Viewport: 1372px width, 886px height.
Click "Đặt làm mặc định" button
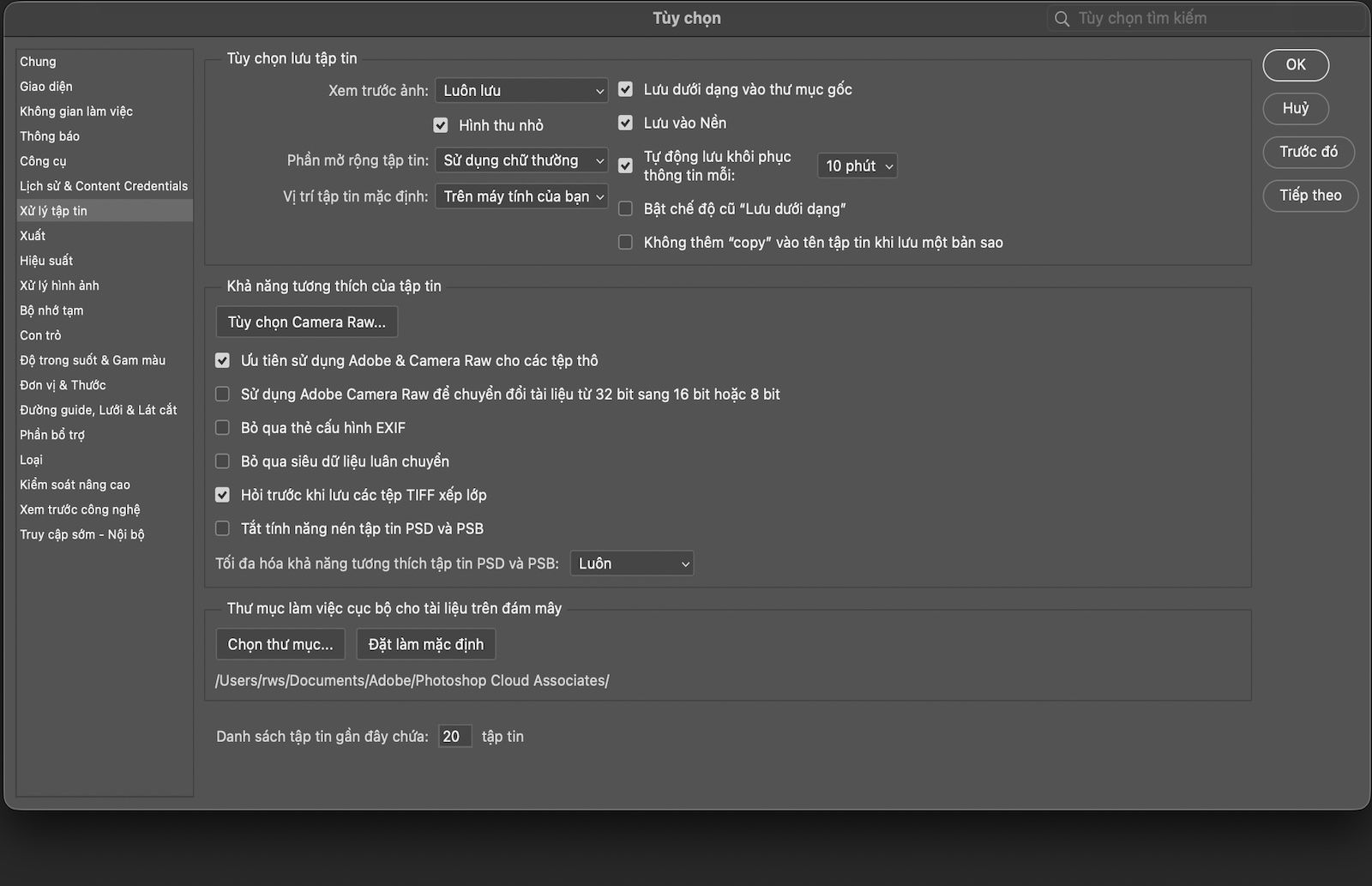[426, 644]
